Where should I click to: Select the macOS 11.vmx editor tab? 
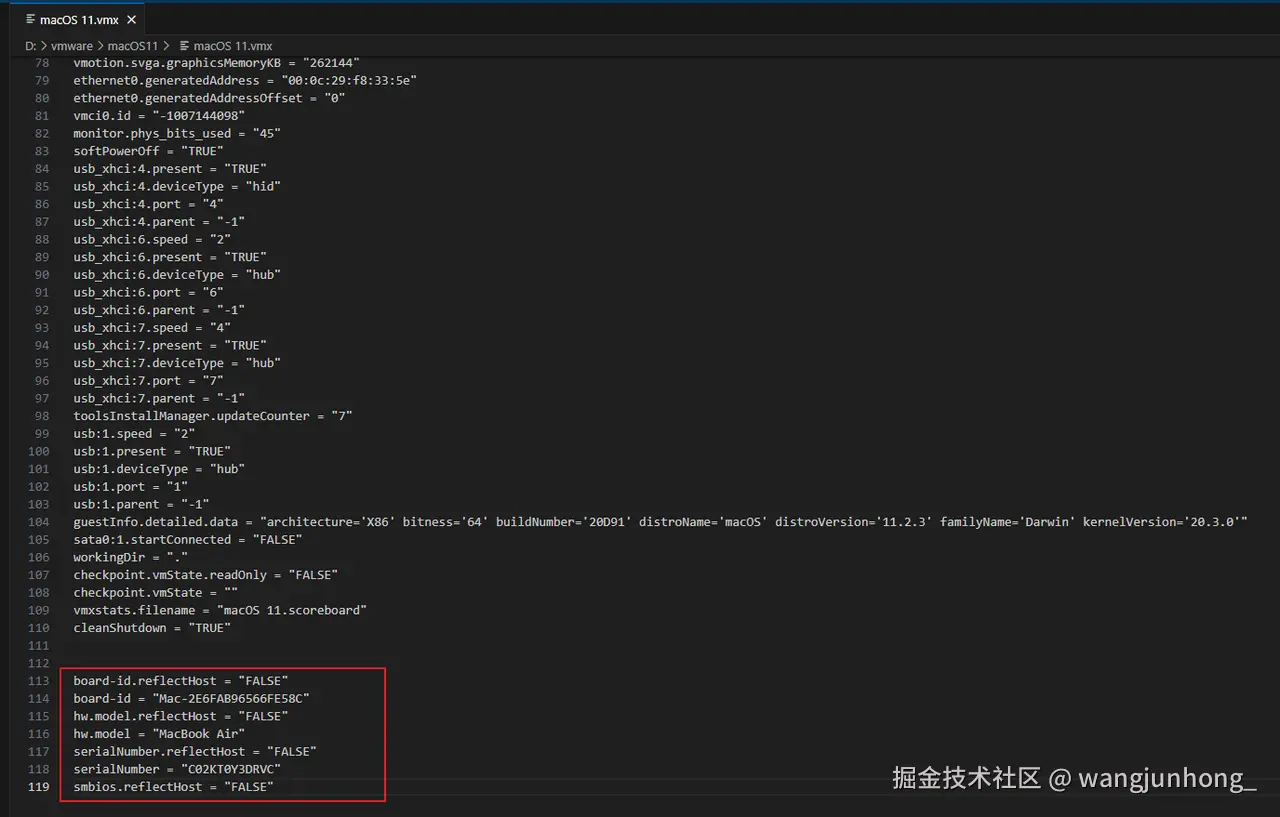pyautogui.click(x=80, y=18)
